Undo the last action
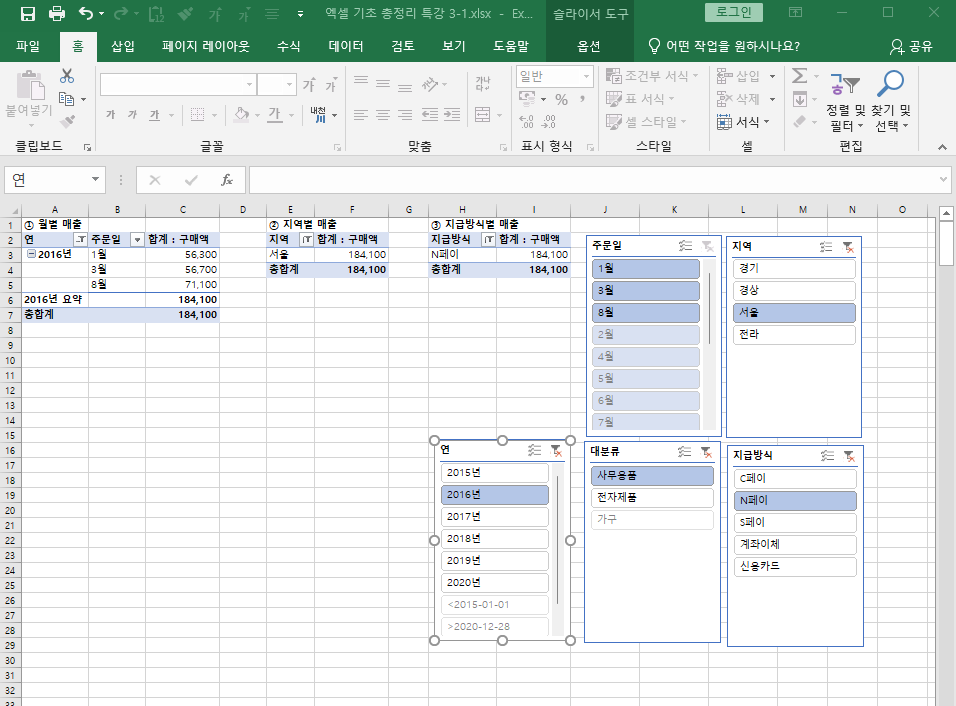 (86, 14)
